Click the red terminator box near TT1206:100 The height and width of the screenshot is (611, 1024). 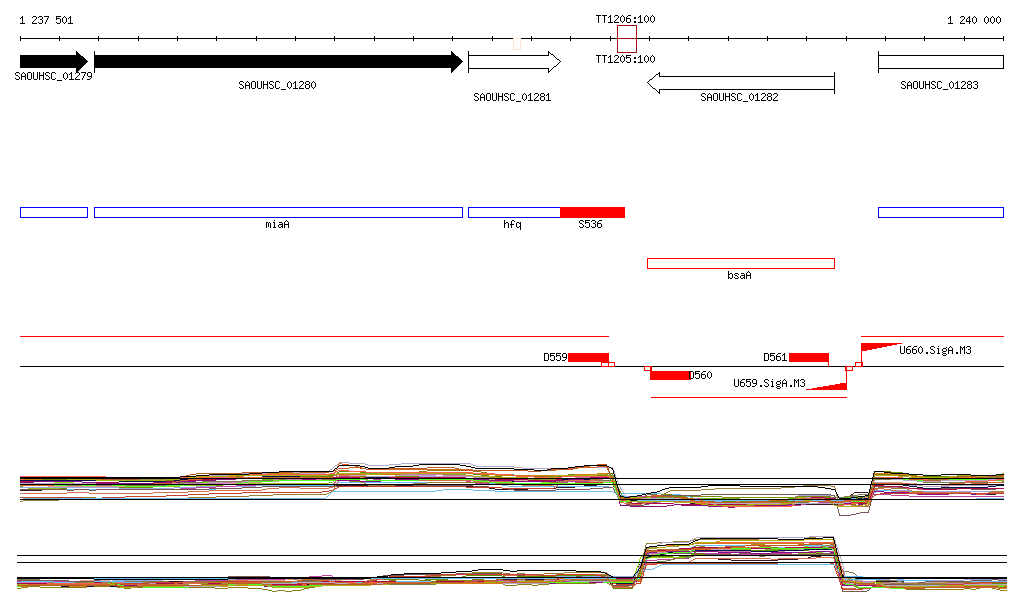(627, 39)
